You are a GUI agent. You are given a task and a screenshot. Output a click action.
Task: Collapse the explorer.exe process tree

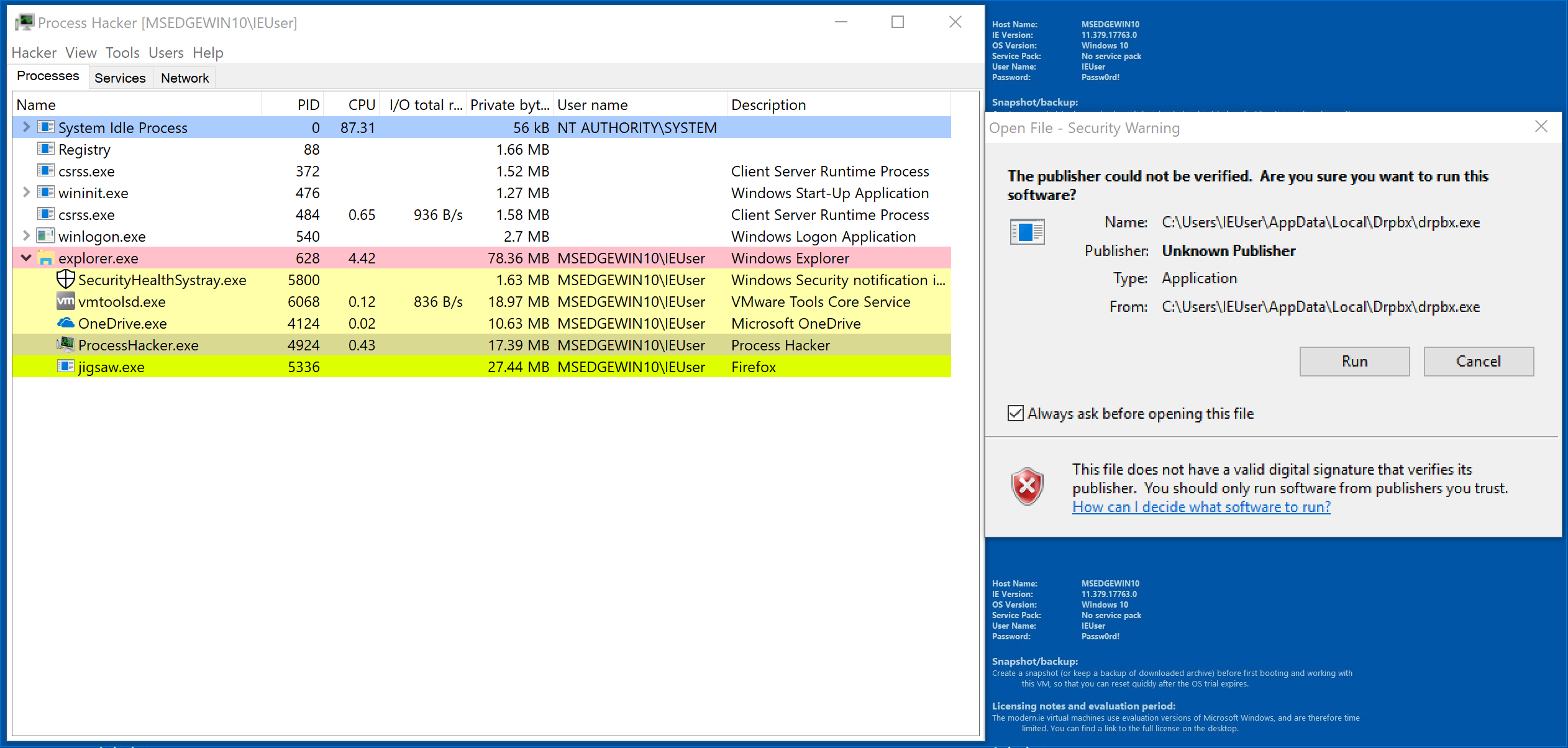(26, 258)
